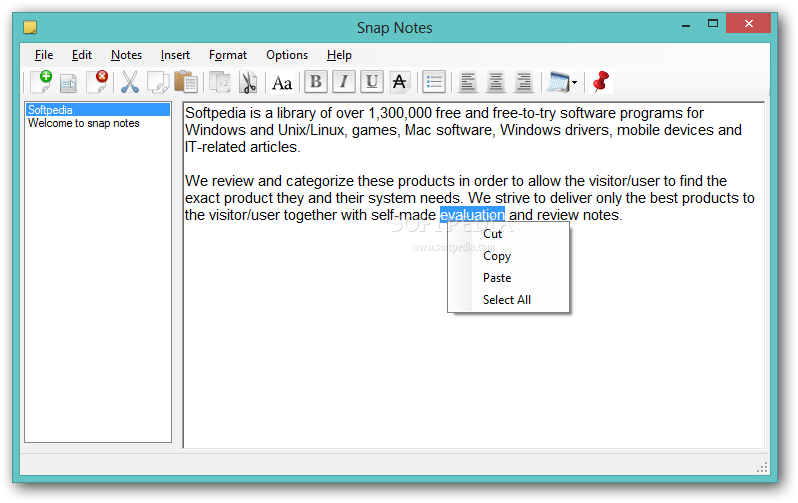Toggle the bullet list button
The height and width of the screenshot is (503, 798).
(434, 82)
